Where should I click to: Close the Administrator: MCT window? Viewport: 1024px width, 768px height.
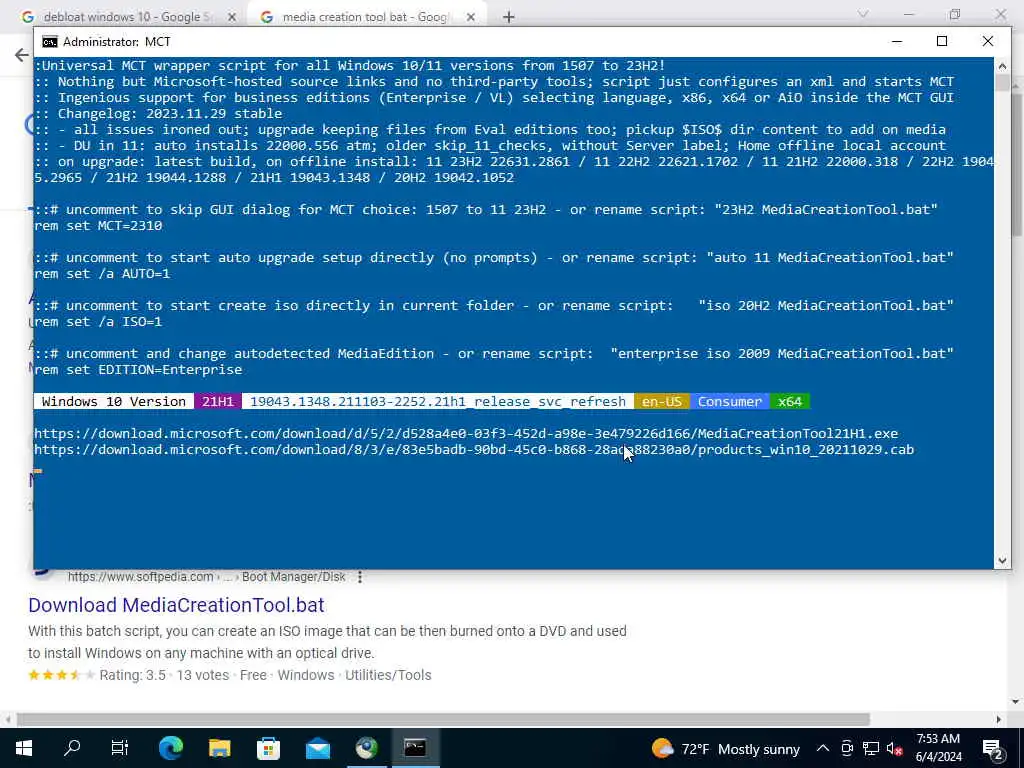(x=987, y=42)
